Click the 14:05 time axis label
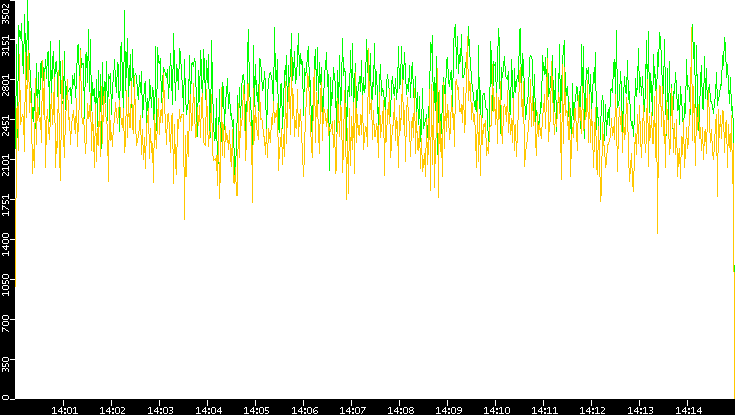735x415 pixels. pyautogui.click(x=256, y=410)
